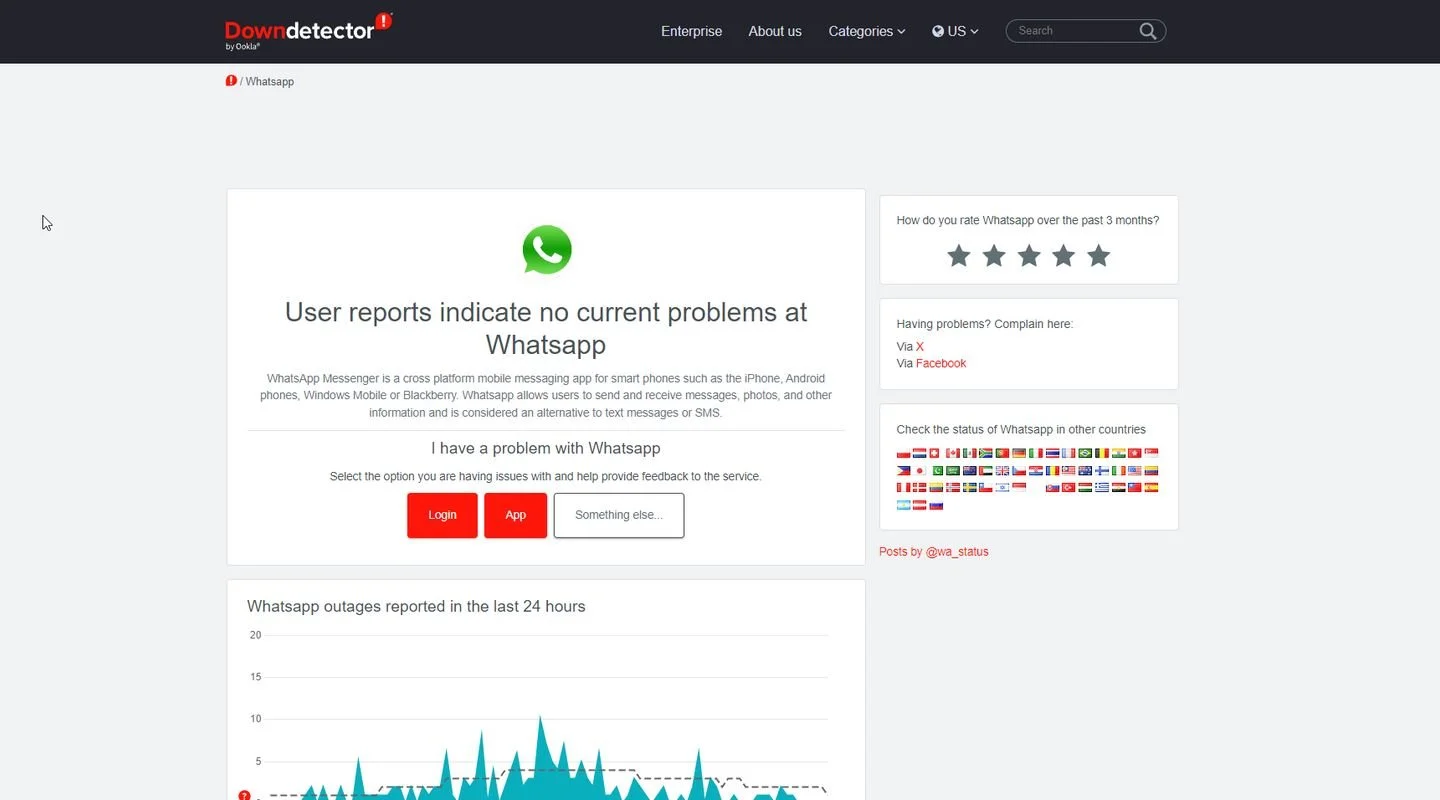Select the Pakistan flag
Image resolution: width=1440 pixels, height=800 pixels.
pyautogui.click(x=938, y=471)
